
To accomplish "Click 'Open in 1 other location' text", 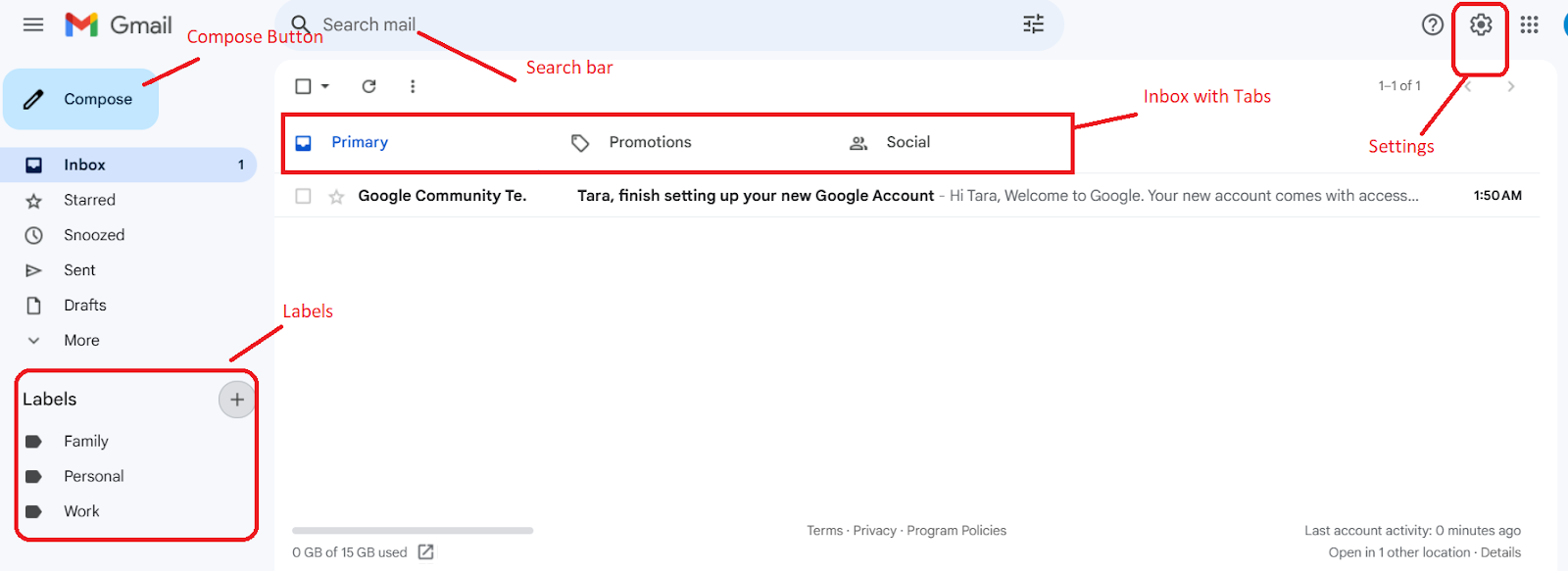I will click(1399, 552).
